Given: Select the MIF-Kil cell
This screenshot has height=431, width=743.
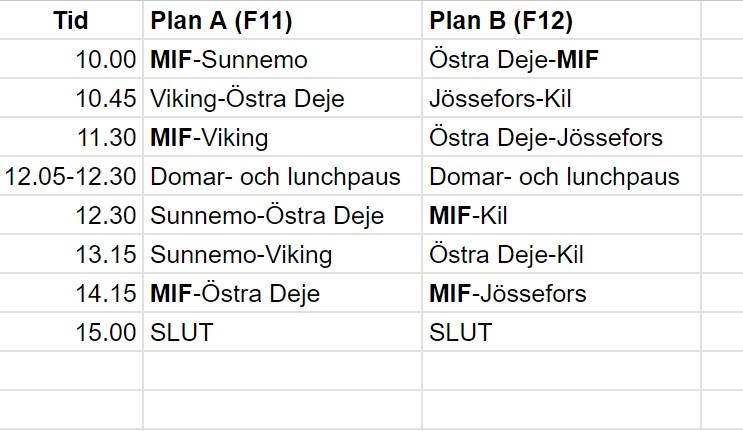Looking at the screenshot, I should 467,216.
